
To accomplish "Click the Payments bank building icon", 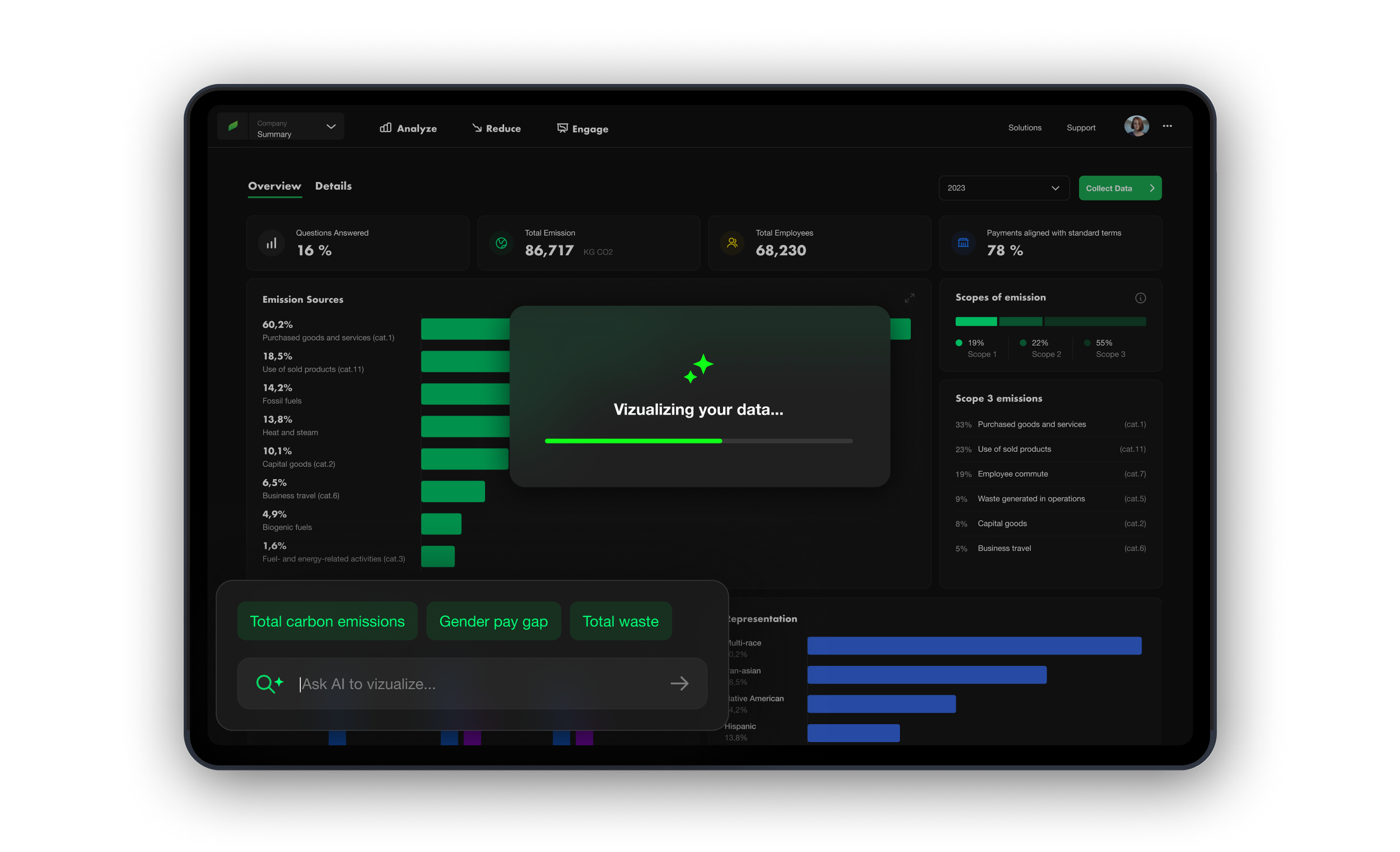I will 963,243.
